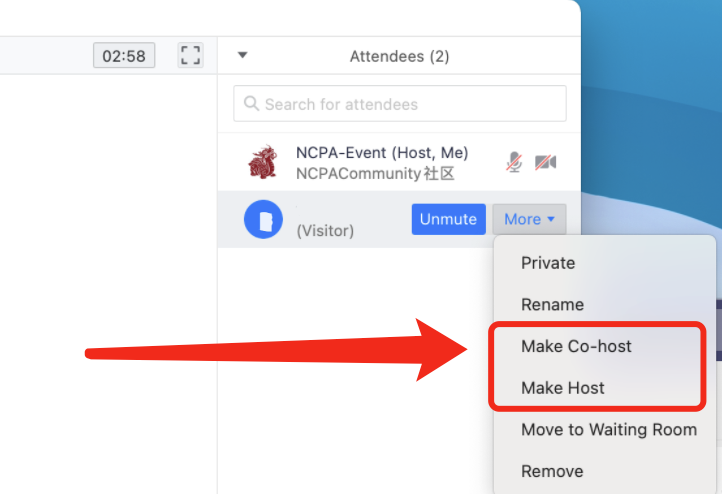
Task: Click the Attendees (2) header title
Action: coord(399,57)
